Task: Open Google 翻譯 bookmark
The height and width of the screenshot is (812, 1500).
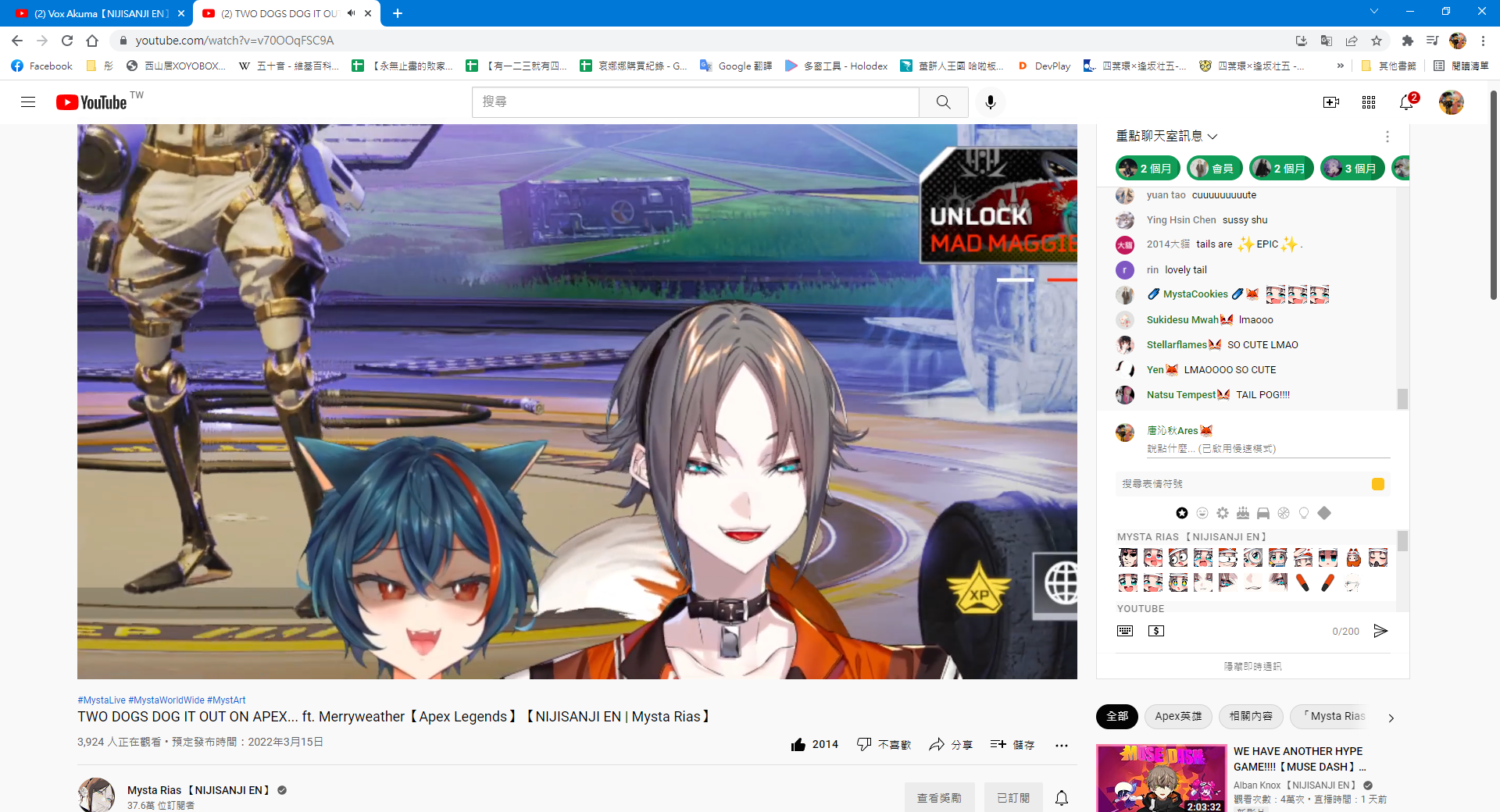Action: [x=736, y=66]
